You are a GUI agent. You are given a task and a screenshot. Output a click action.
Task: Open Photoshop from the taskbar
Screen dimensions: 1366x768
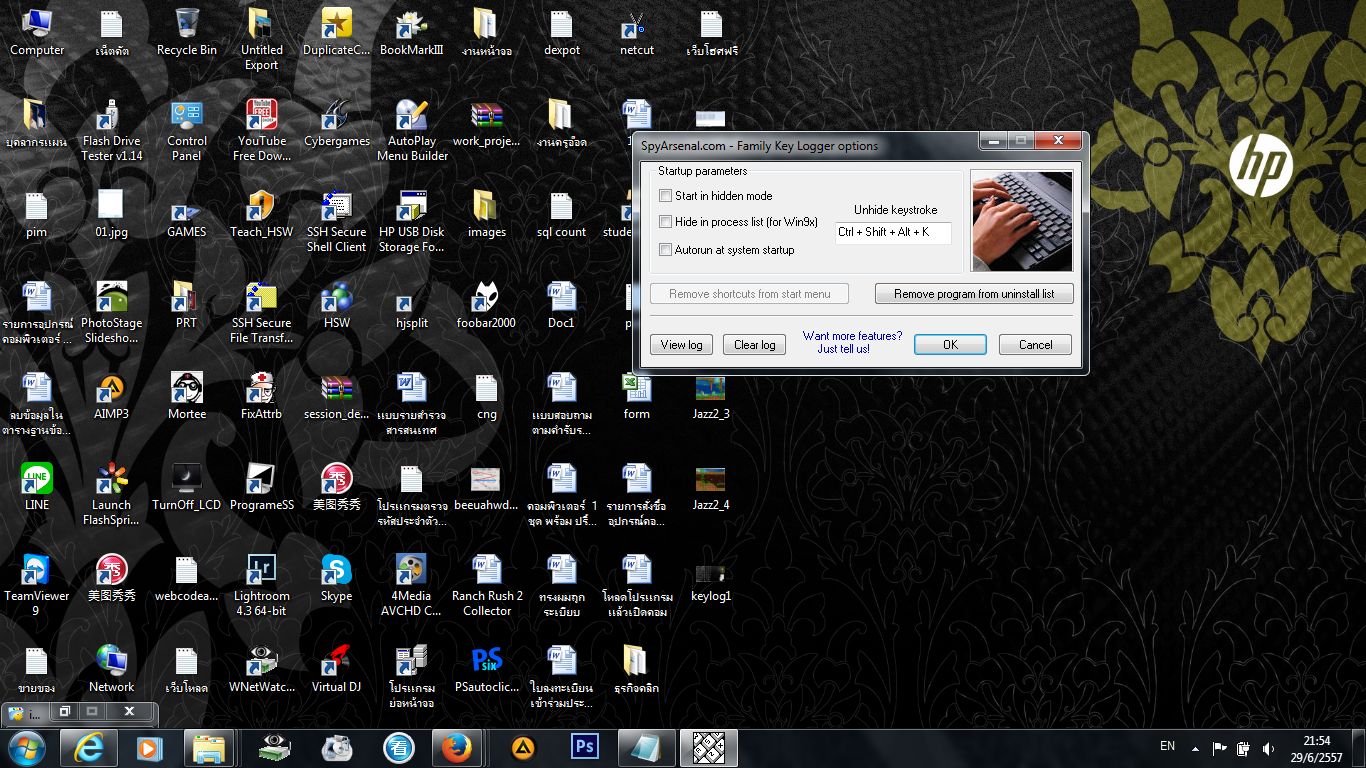tap(584, 748)
